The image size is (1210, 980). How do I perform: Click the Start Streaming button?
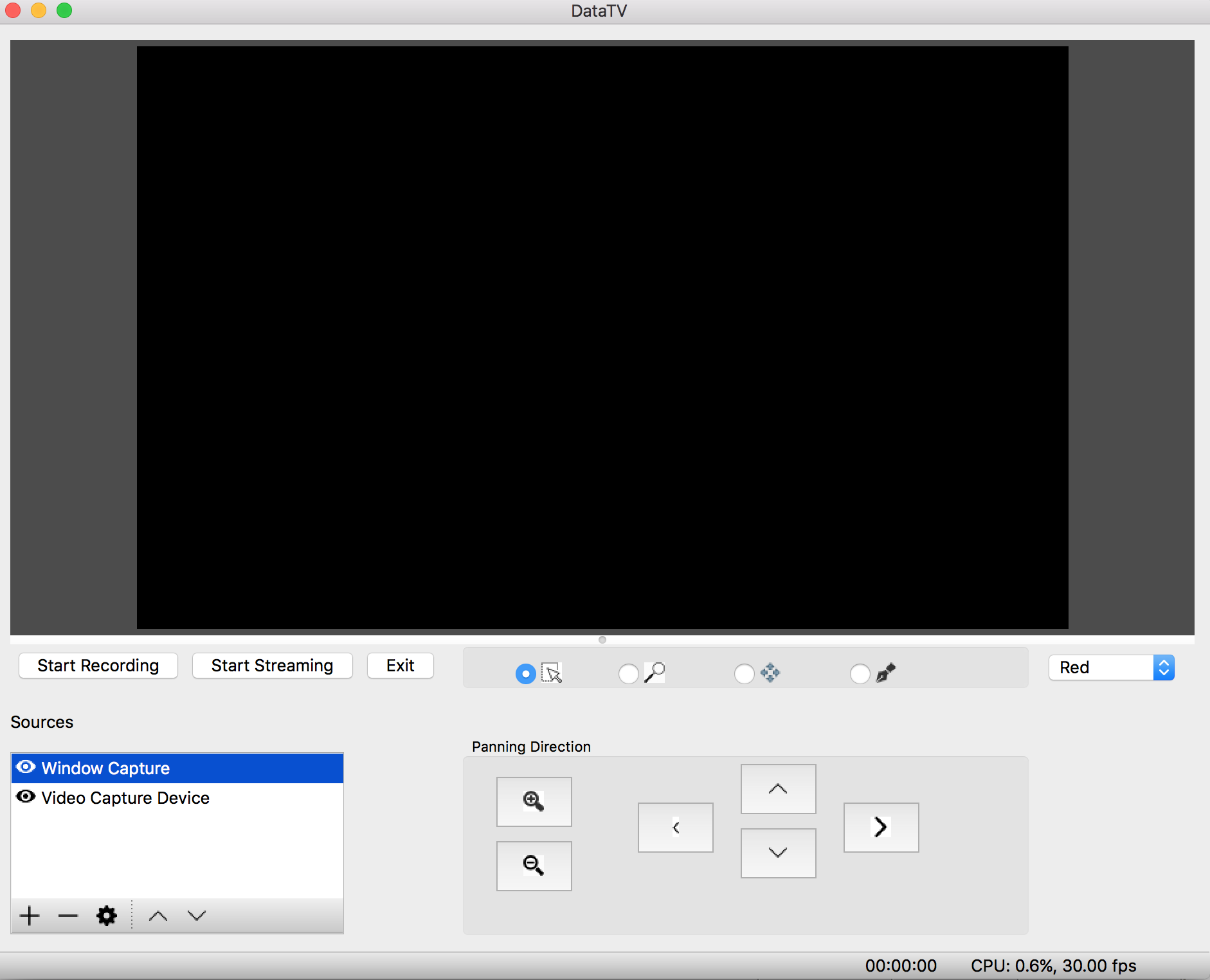pos(272,666)
